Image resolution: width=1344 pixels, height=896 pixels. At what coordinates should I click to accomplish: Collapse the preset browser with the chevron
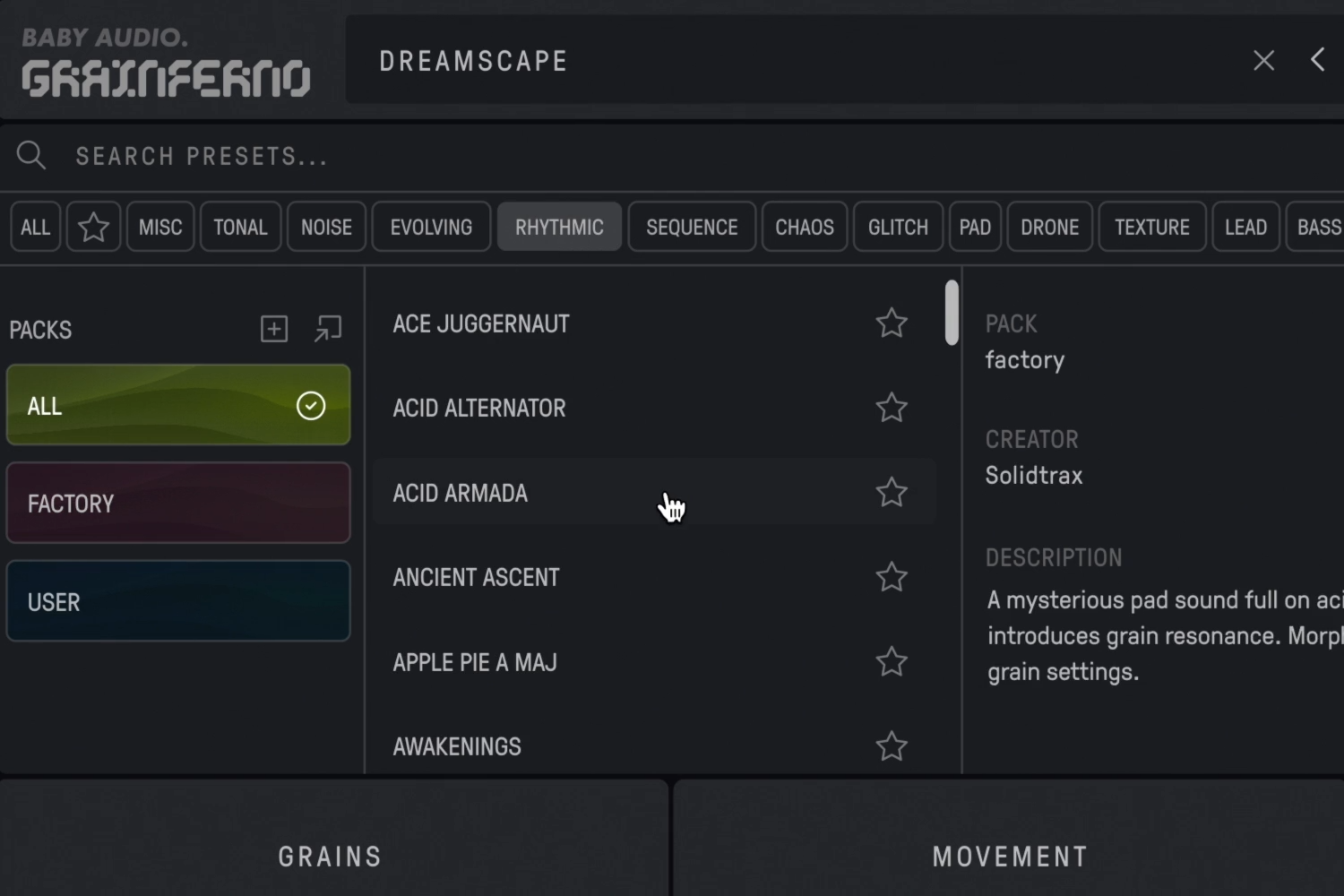(x=1317, y=60)
